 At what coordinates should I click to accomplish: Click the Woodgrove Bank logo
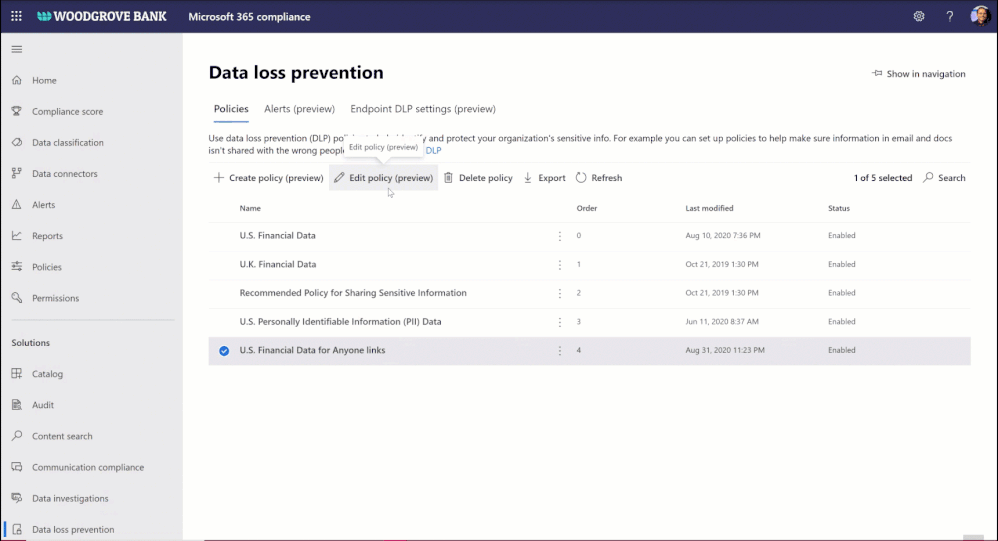(x=102, y=17)
